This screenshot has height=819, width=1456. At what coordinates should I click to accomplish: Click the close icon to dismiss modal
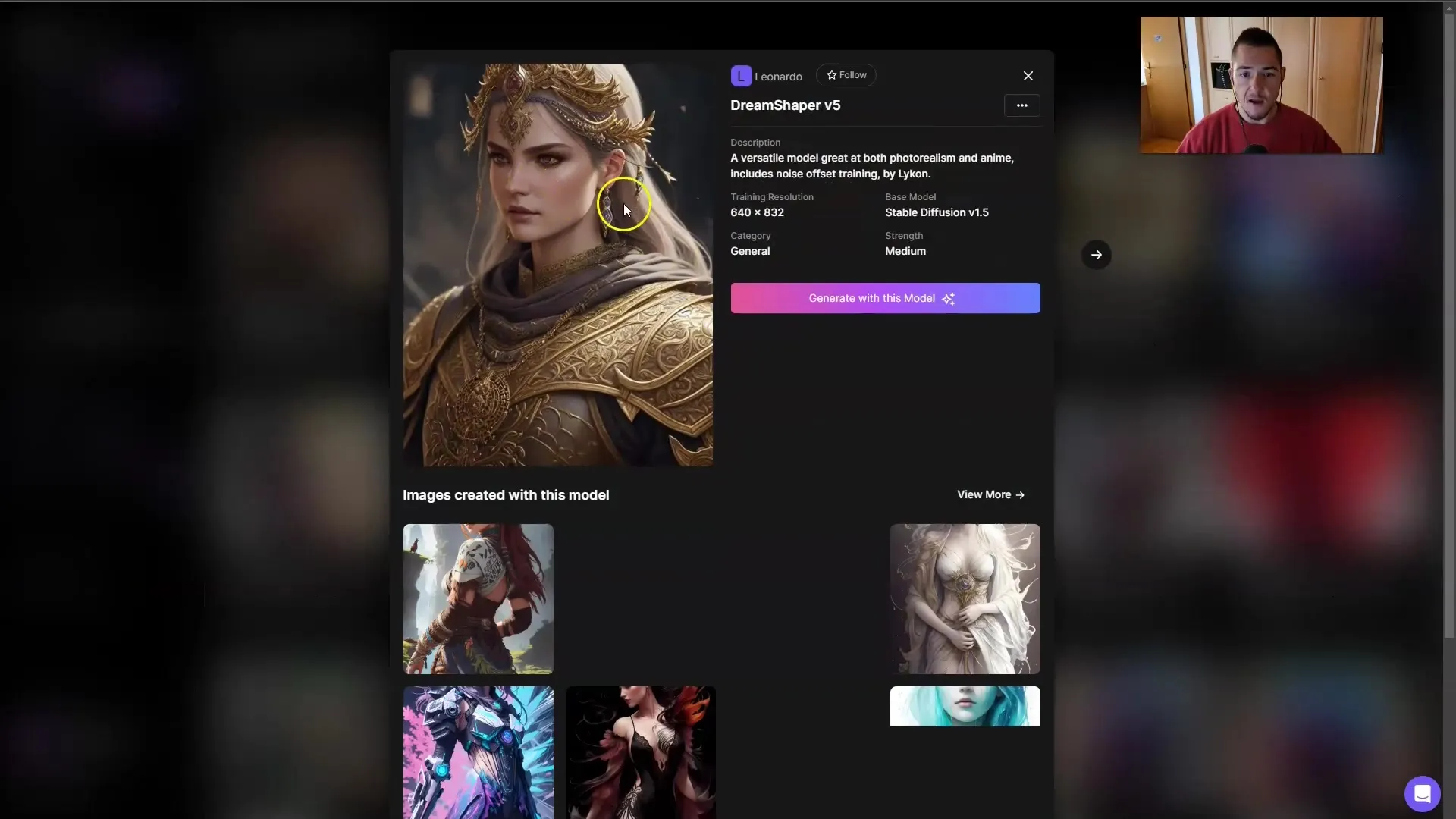coord(1028,75)
